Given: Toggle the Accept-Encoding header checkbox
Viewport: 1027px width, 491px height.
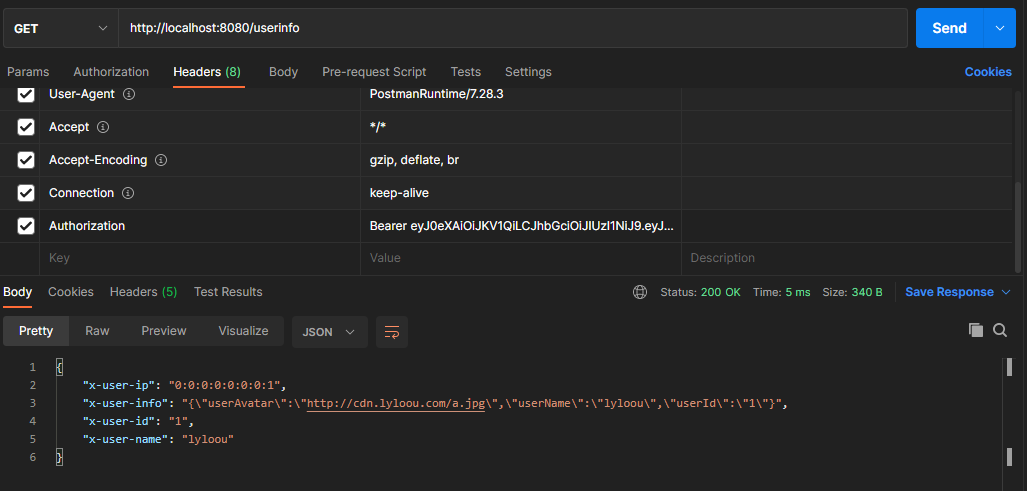Looking at the screenshot, I should click(26, 160).
